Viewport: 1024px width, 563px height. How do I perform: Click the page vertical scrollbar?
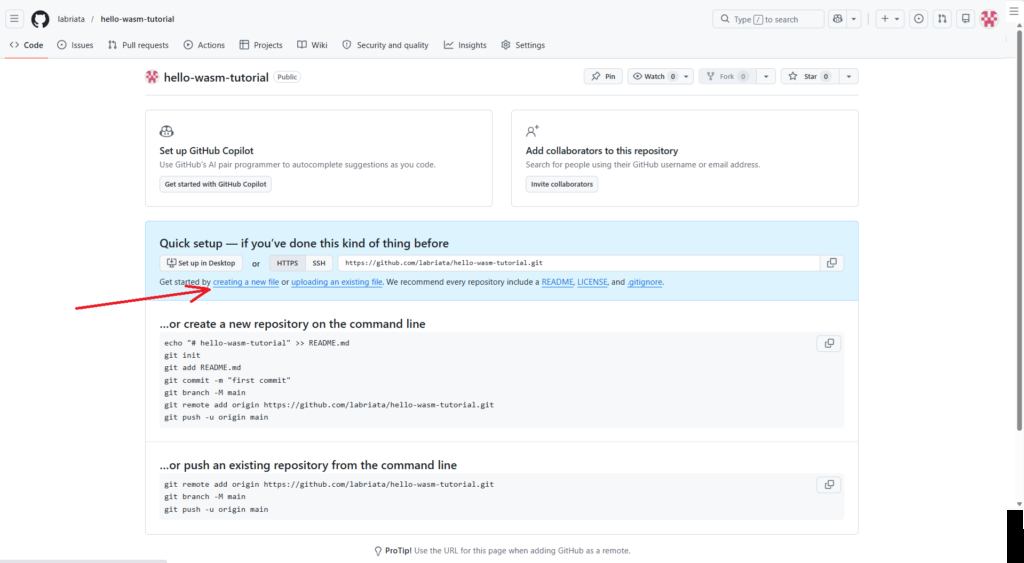[x=1018, y=229]
